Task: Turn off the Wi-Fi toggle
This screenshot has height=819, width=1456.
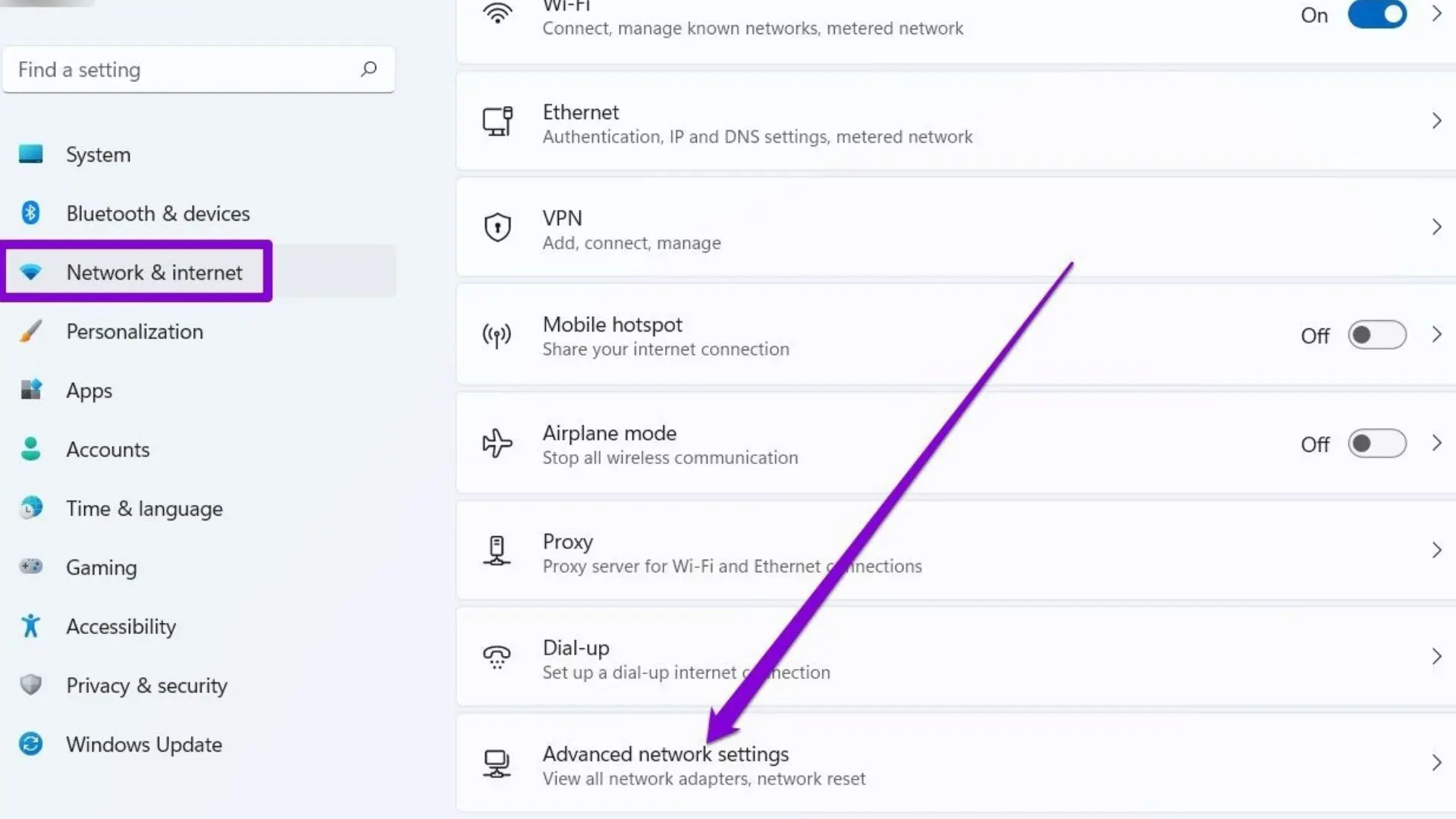Action: (1376, 15)
